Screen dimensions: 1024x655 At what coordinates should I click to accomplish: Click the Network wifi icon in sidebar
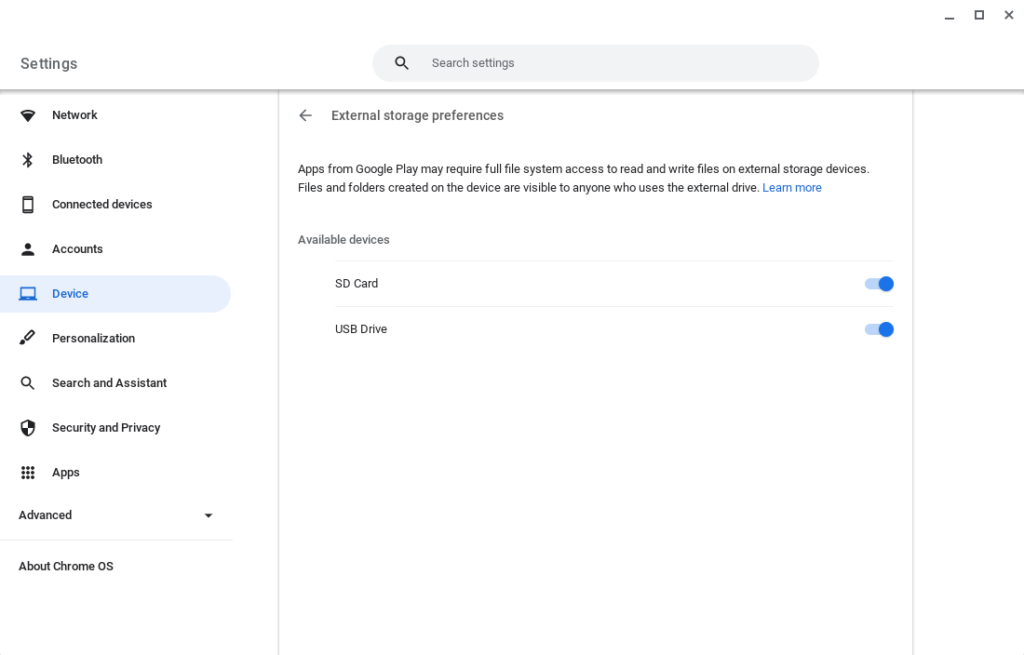[x=27, y=116]
